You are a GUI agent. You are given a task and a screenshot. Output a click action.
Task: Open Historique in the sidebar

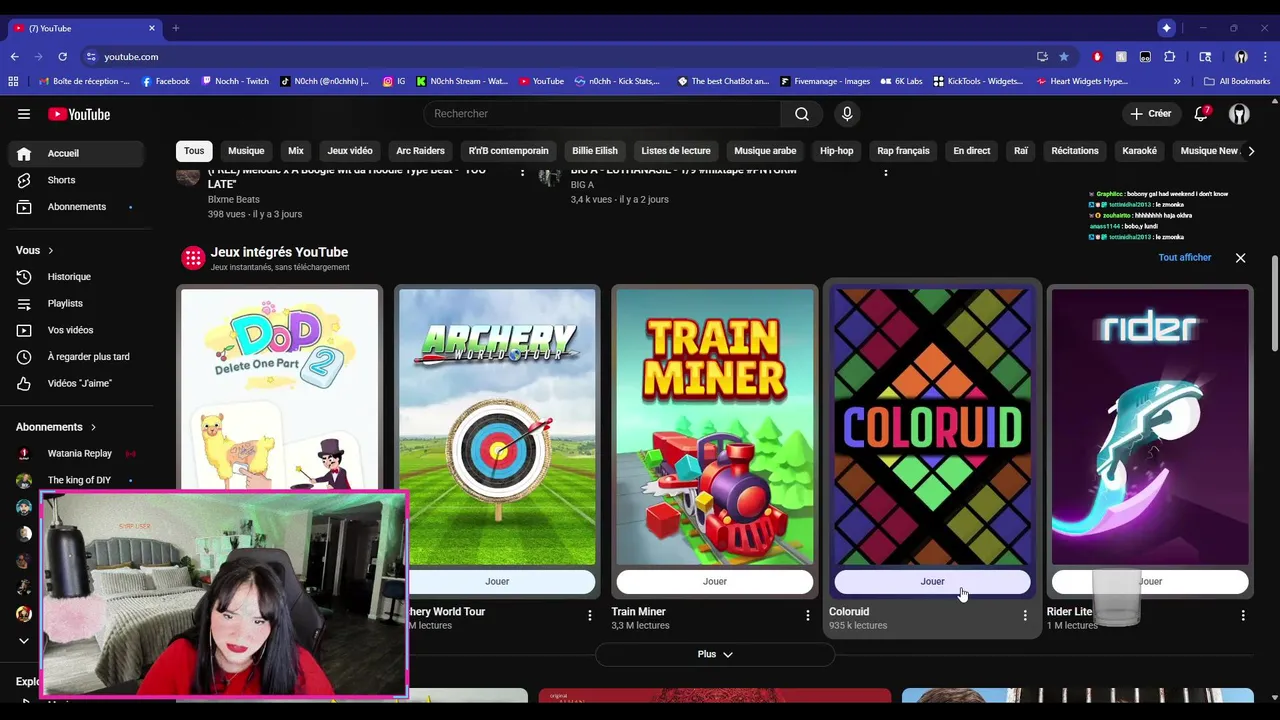pyautogui.click(x=76, y=277)
